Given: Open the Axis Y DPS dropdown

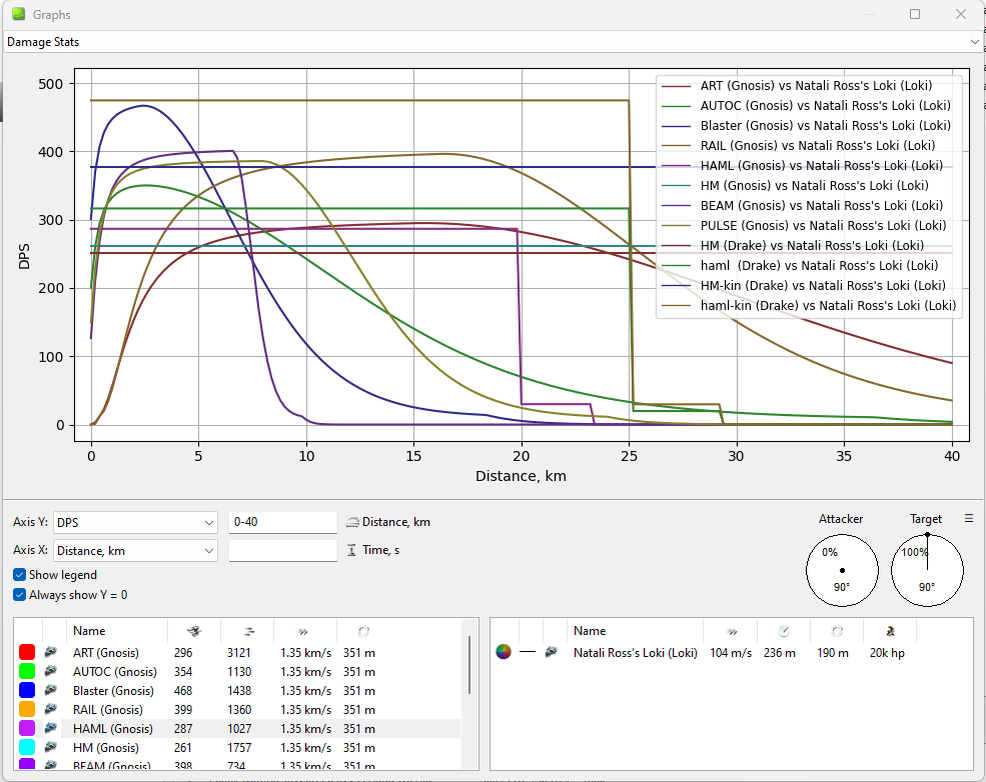Looking at the screenshot, I should [x=135, y=522].
